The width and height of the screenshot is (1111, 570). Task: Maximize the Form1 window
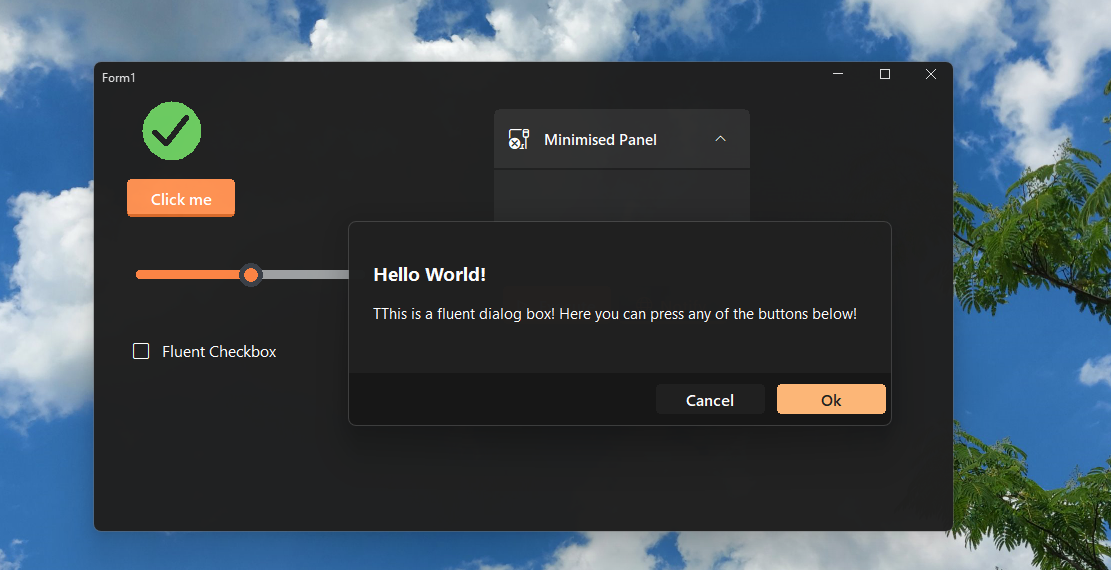click(884, 74)
